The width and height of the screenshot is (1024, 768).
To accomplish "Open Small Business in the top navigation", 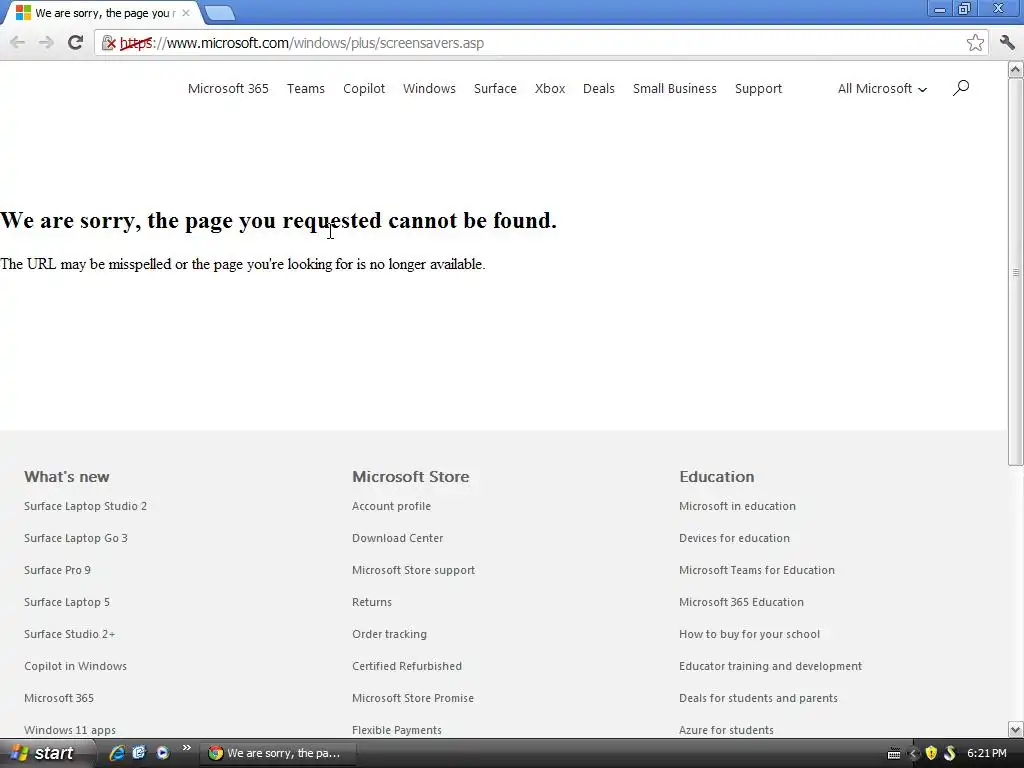I will [675, 89].
